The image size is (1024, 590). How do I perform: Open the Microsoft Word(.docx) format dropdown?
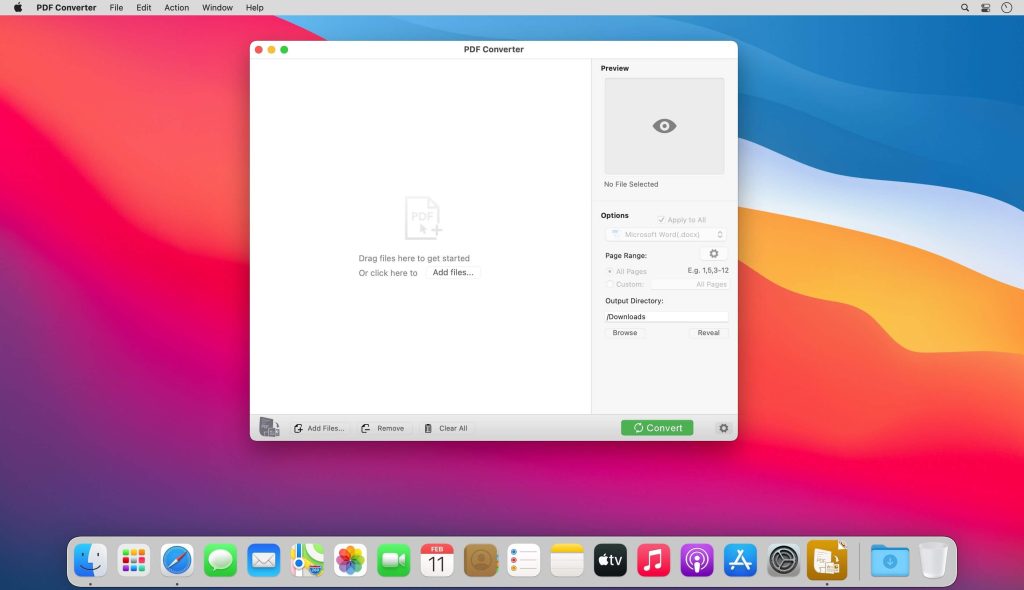[x=665, y=233]
